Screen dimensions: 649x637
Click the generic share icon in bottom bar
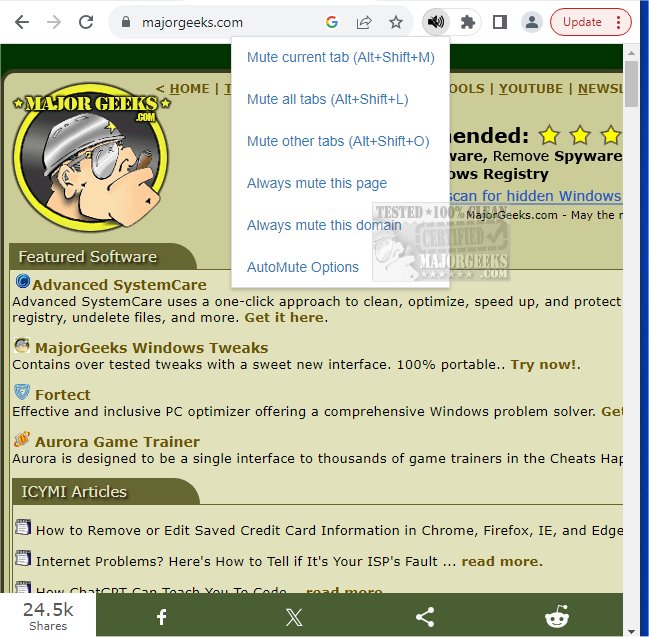click(x=425, y=617)
